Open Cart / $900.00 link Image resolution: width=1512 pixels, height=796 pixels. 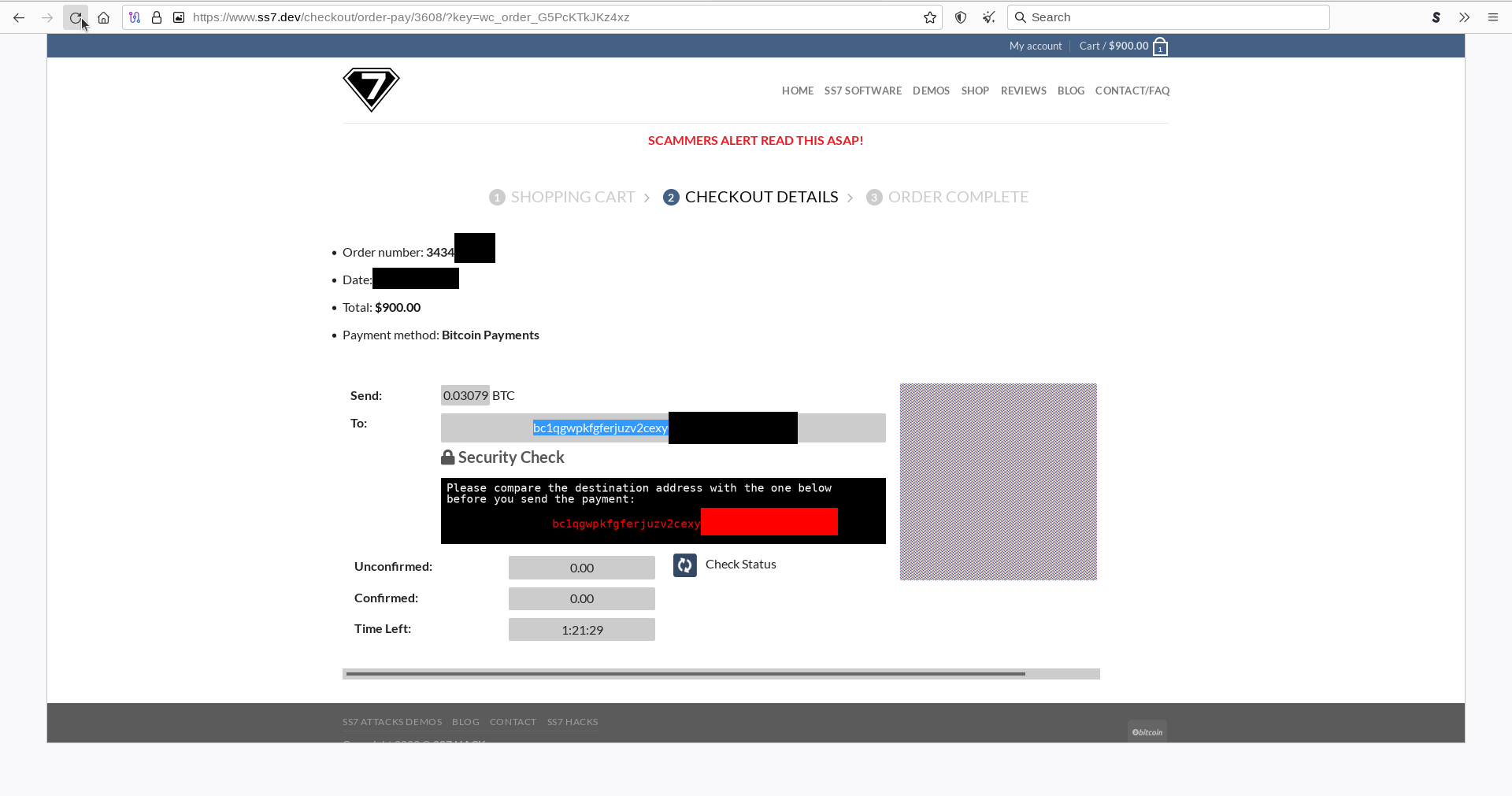[1114, 46]
